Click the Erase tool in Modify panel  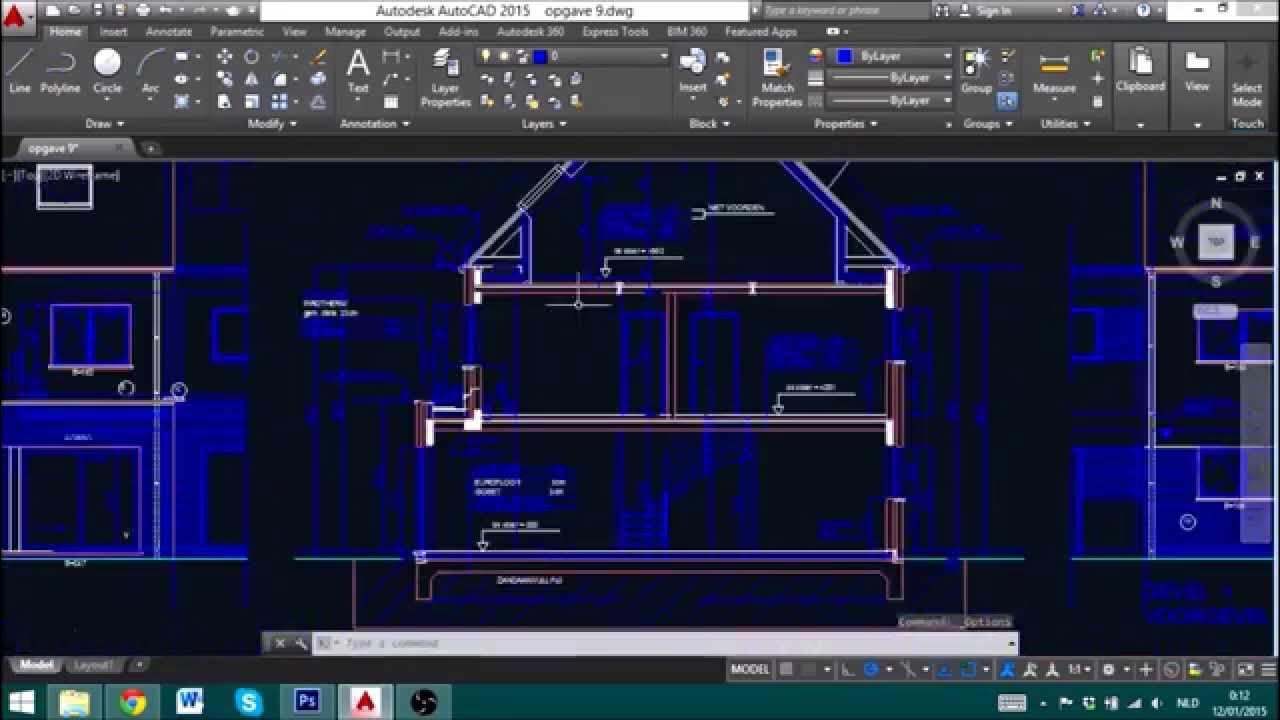(319, 57)
